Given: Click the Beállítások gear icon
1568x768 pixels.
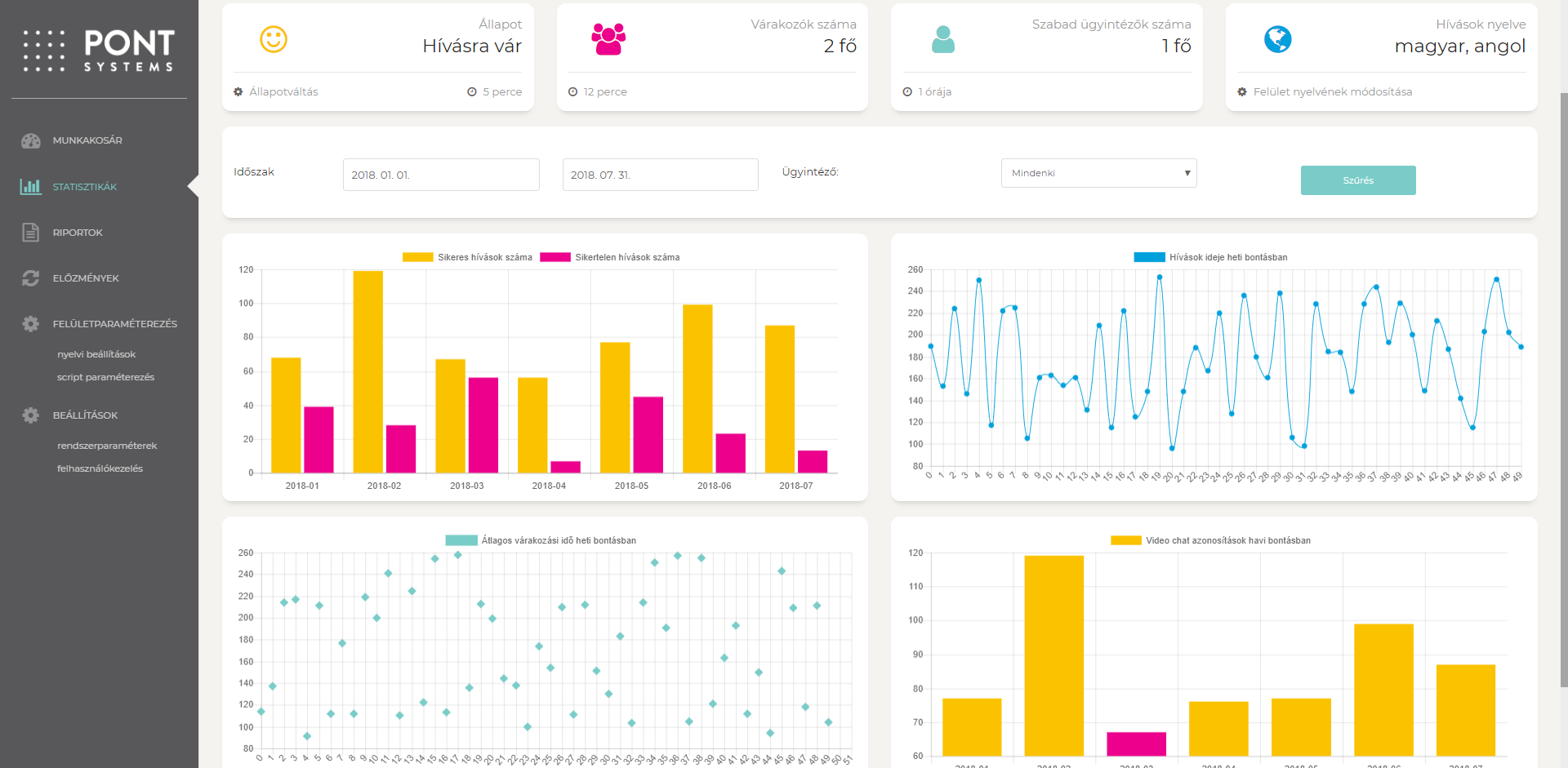Looking at the screenshot, I should 31,415.
